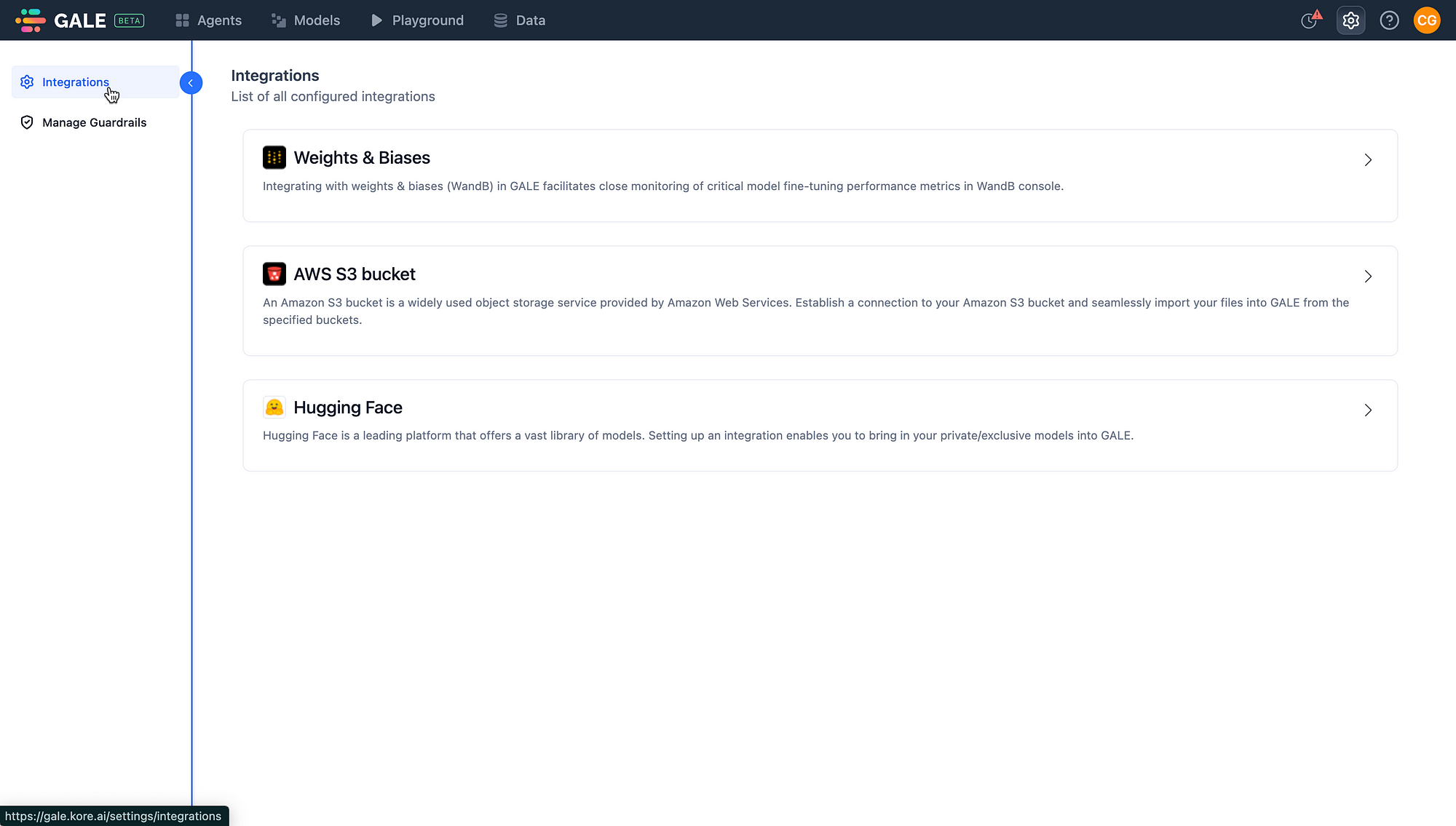1456x826 pixels.
Task: Click the Integrations gear icon in sidebar
Action: [x=27, y=82]
